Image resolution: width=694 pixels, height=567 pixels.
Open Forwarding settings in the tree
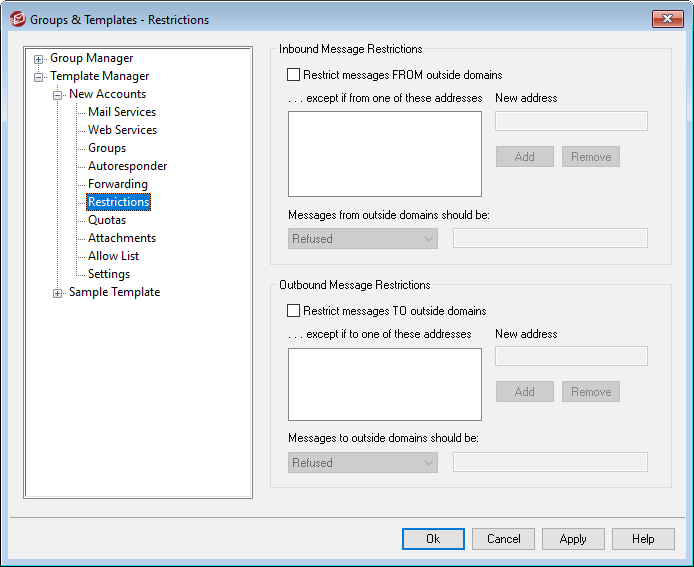tap(117, 184)
